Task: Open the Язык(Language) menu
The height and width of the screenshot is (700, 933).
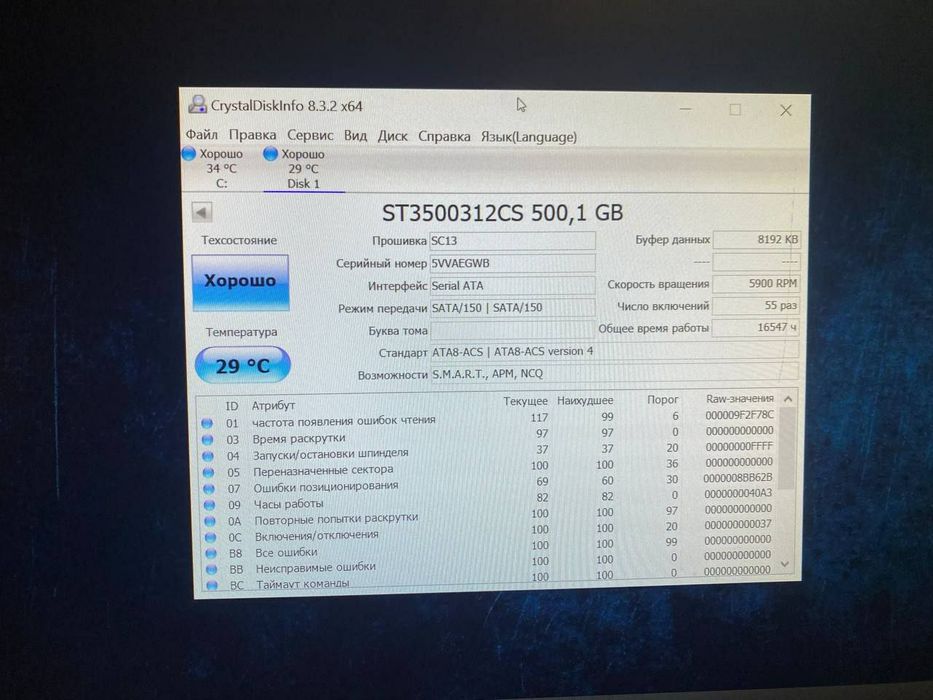Action: (529, 137)
